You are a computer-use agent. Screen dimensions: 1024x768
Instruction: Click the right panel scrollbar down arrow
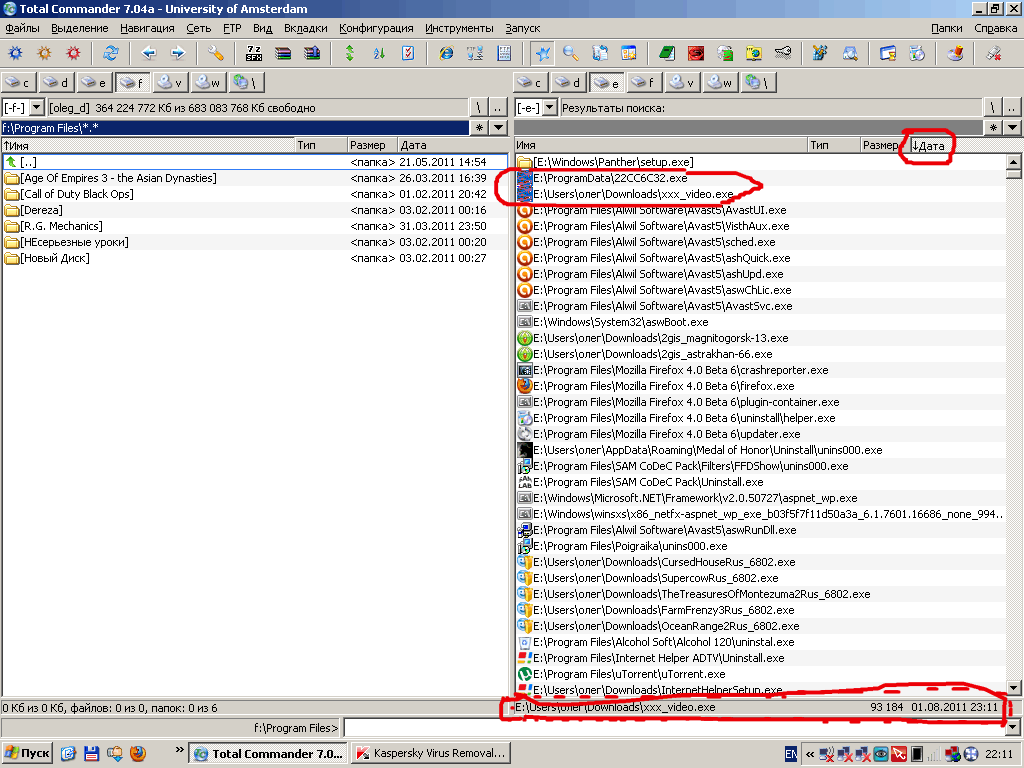coord(1013,688)
